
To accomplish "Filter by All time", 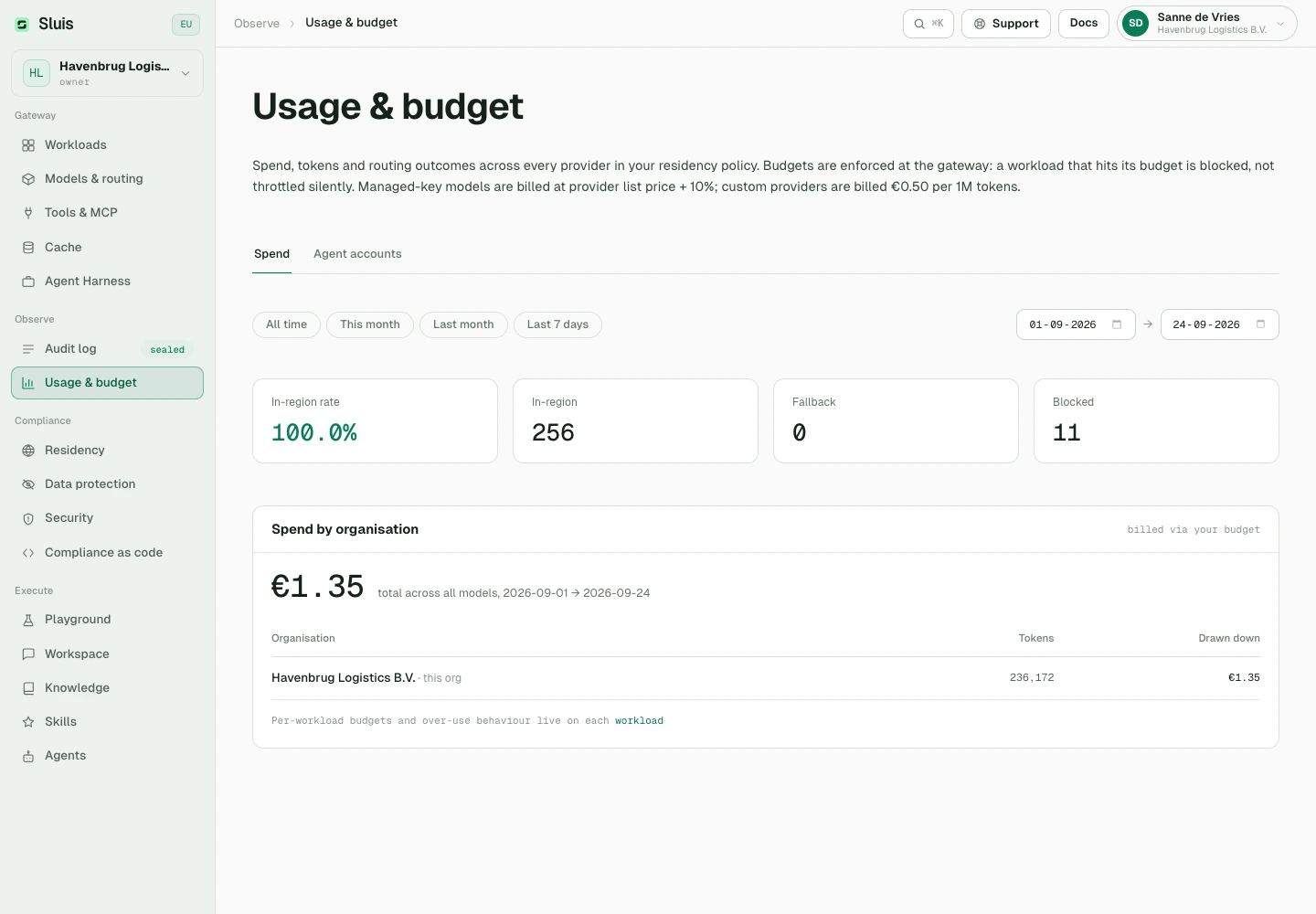I will pyautogui.click(x=286, y=324).
